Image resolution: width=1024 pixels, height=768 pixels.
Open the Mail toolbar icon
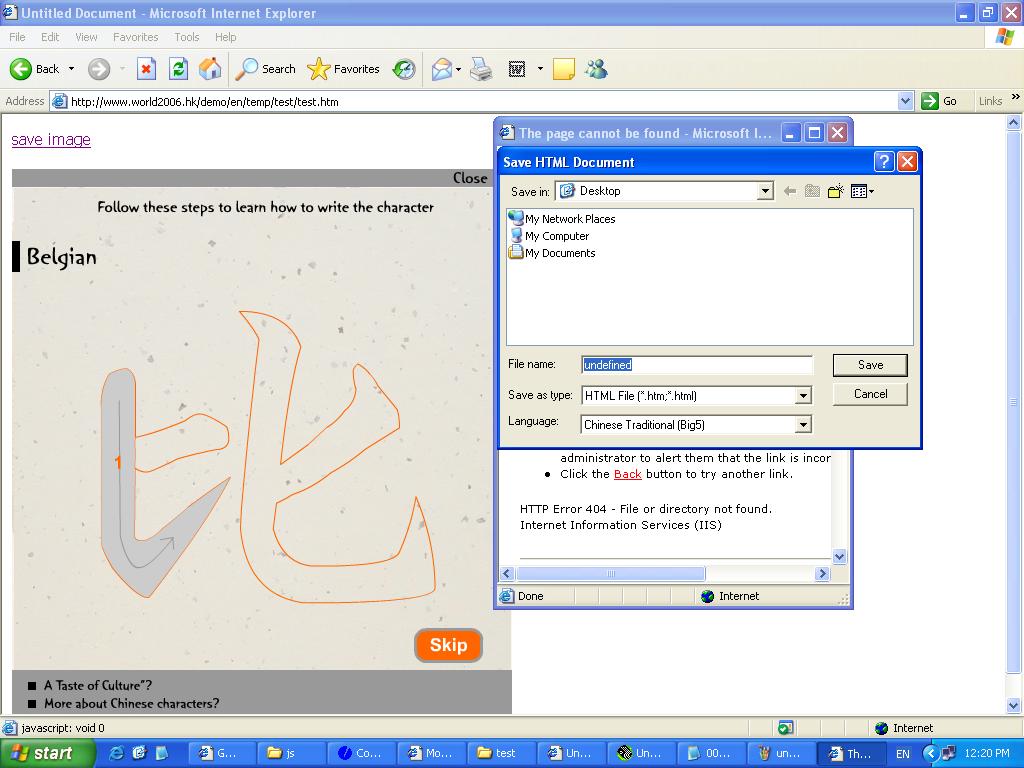tap(441, 69)
